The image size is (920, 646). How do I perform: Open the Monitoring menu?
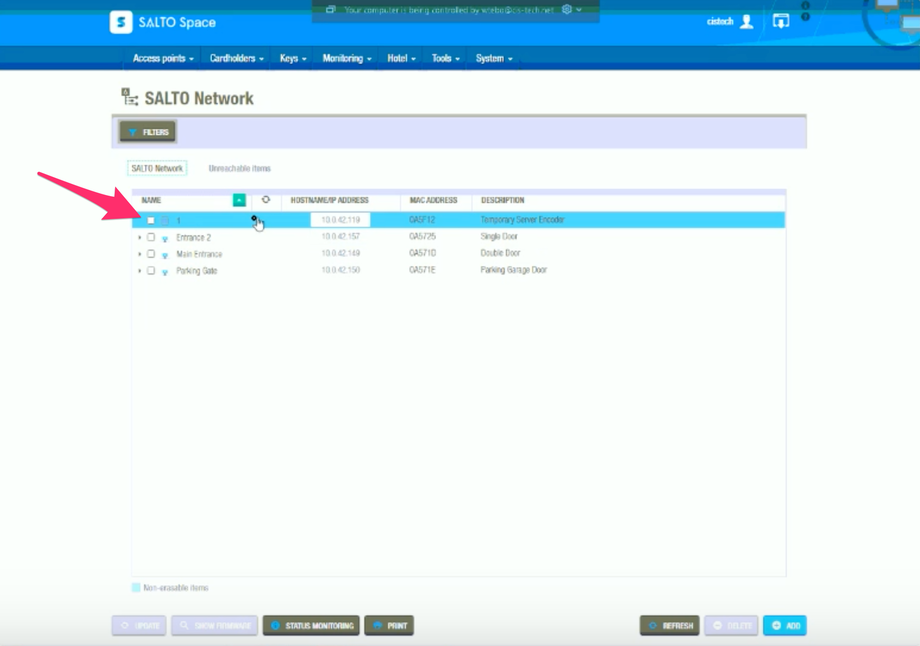pyautogui.click(x=347, y=58)
